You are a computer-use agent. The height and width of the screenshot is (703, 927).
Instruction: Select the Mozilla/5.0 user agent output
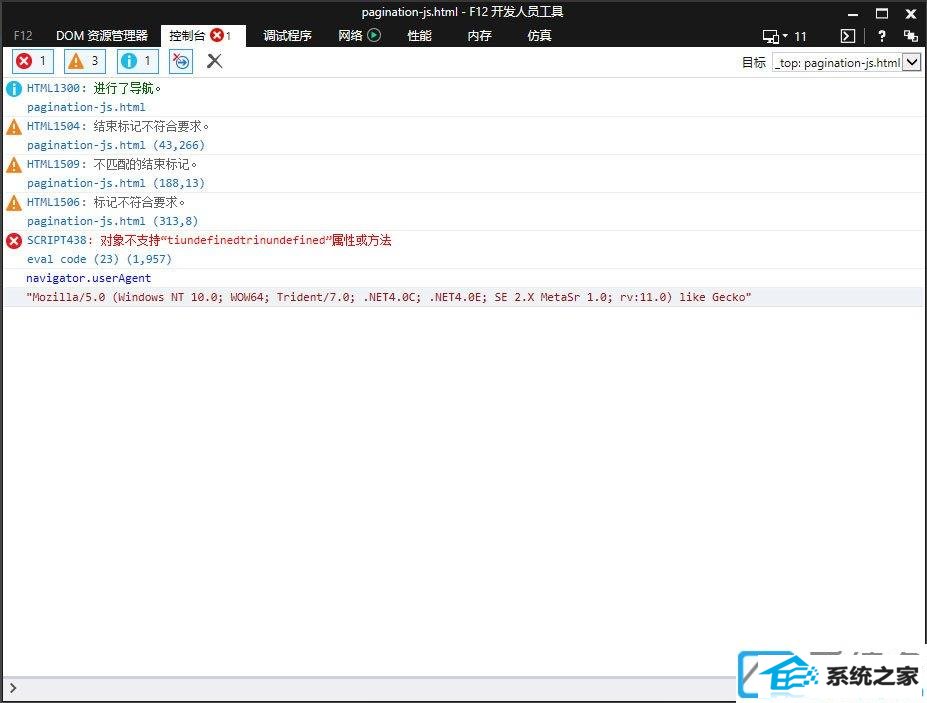(388, 297)
